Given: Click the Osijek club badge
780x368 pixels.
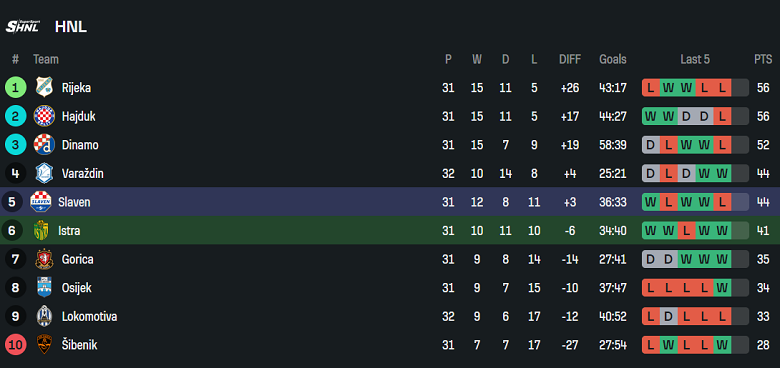Looking at the screenshot, I should 44,287.
